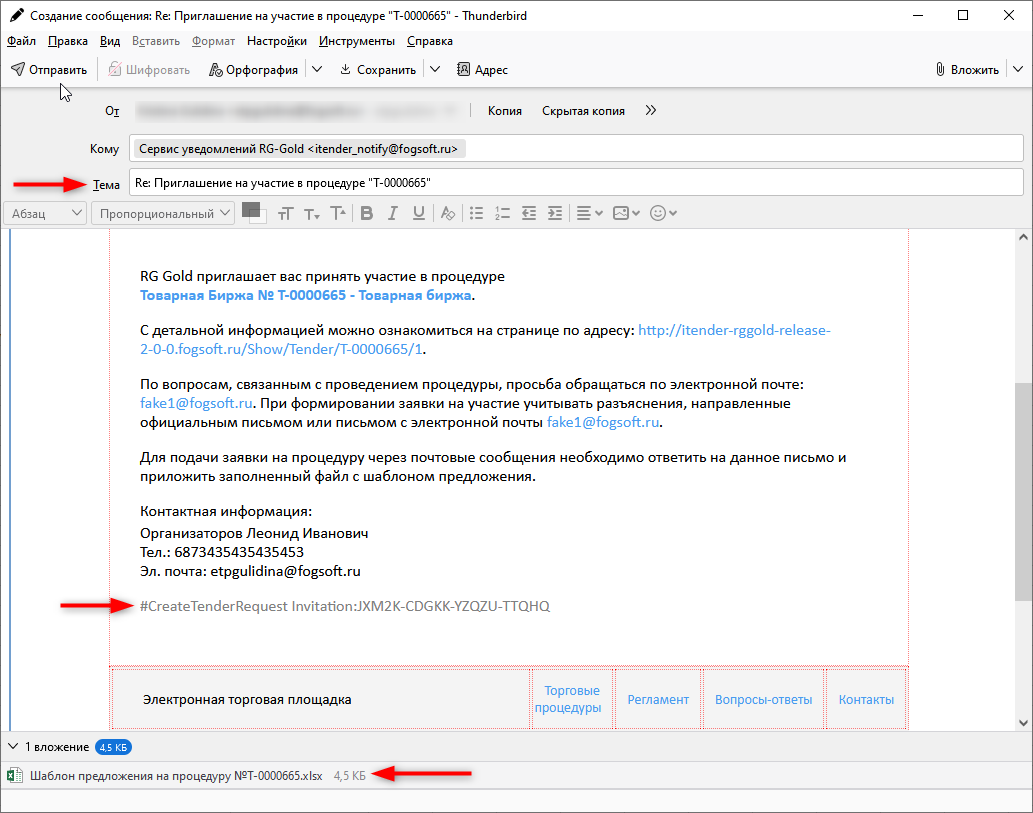Toggle italic text formatting
The height and width of the screenshot is (813, 1033).
coord(393,213)
